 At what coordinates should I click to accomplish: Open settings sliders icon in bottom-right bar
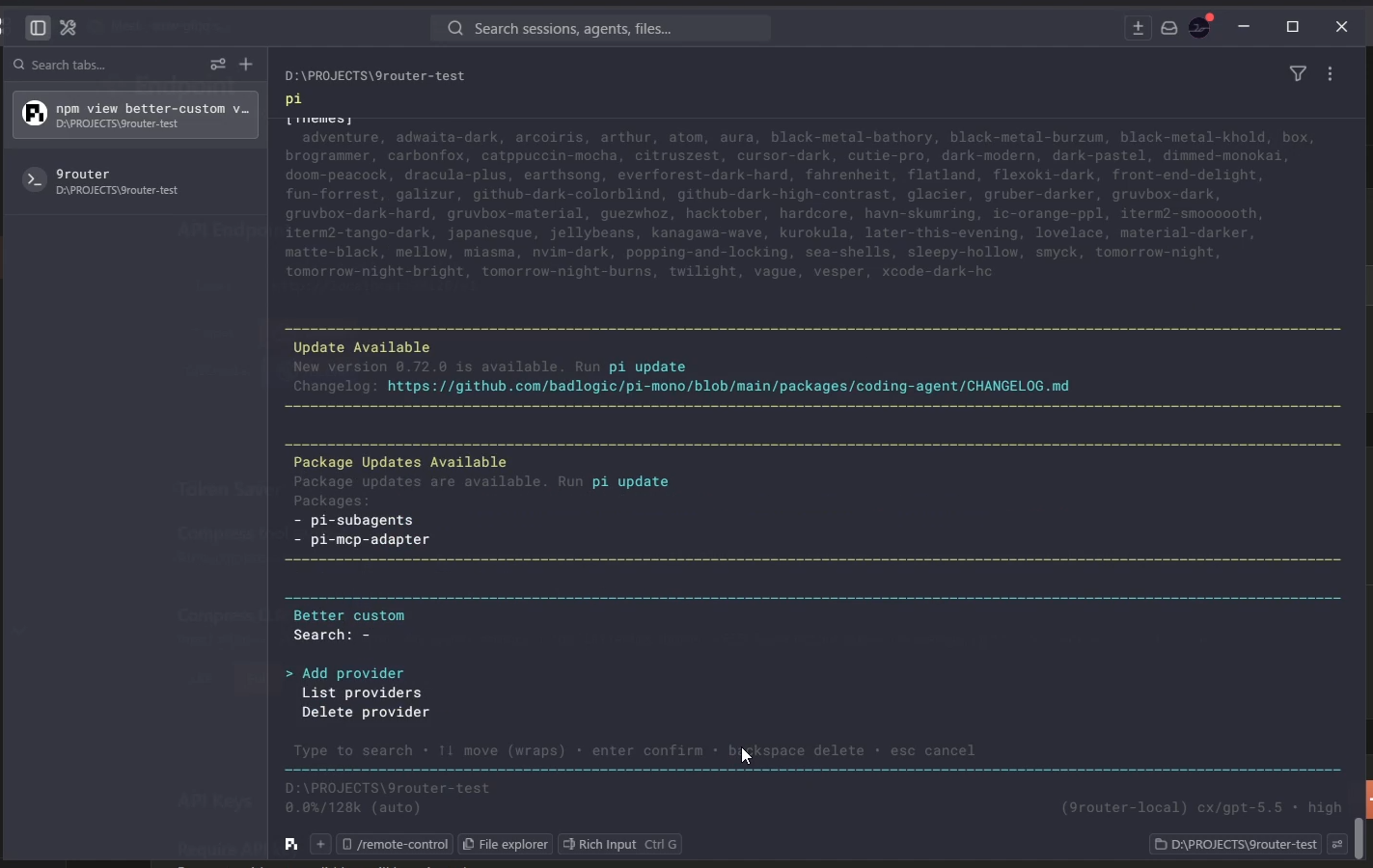point(1337,844)
